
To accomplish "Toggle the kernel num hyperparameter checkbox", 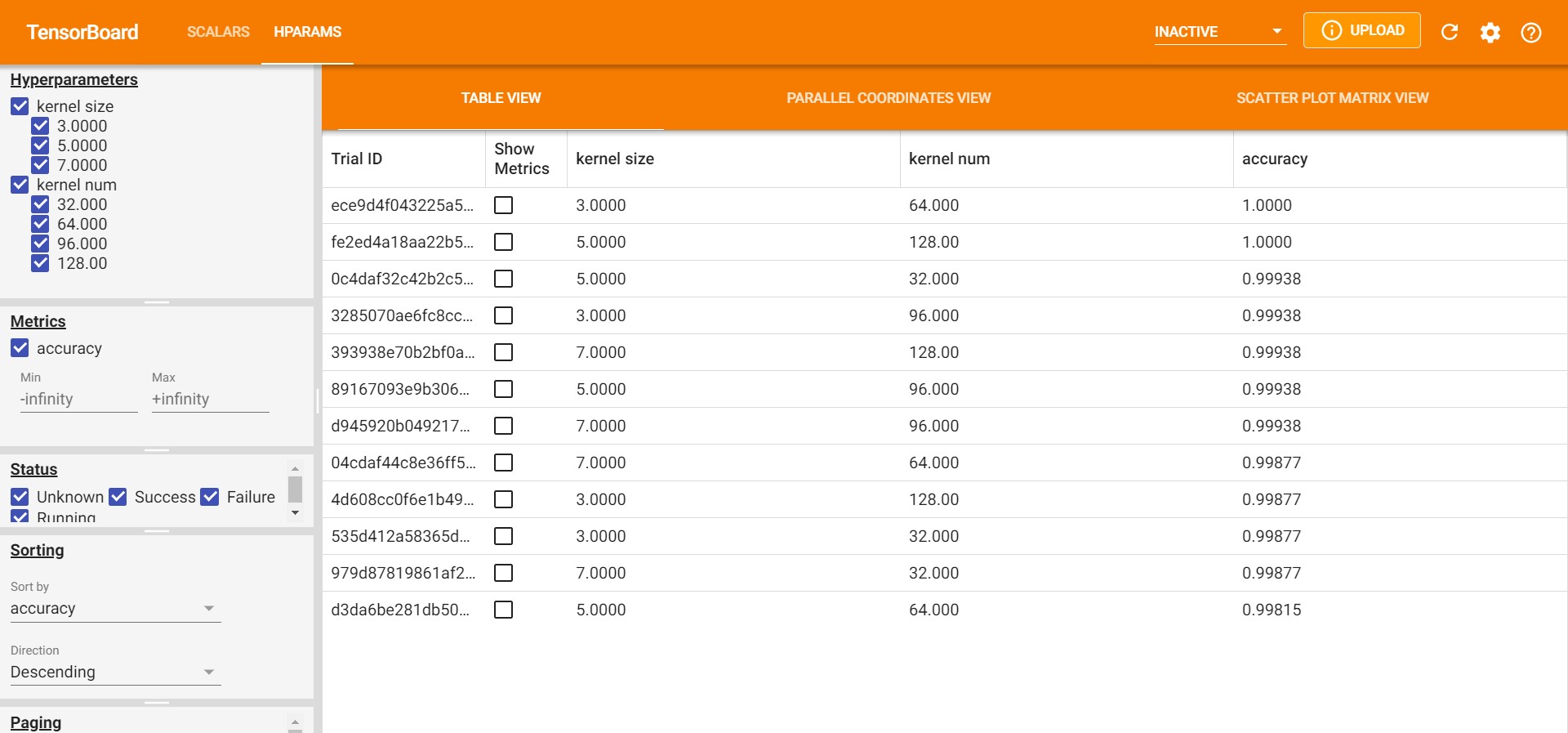I will (x=20, y=185).
